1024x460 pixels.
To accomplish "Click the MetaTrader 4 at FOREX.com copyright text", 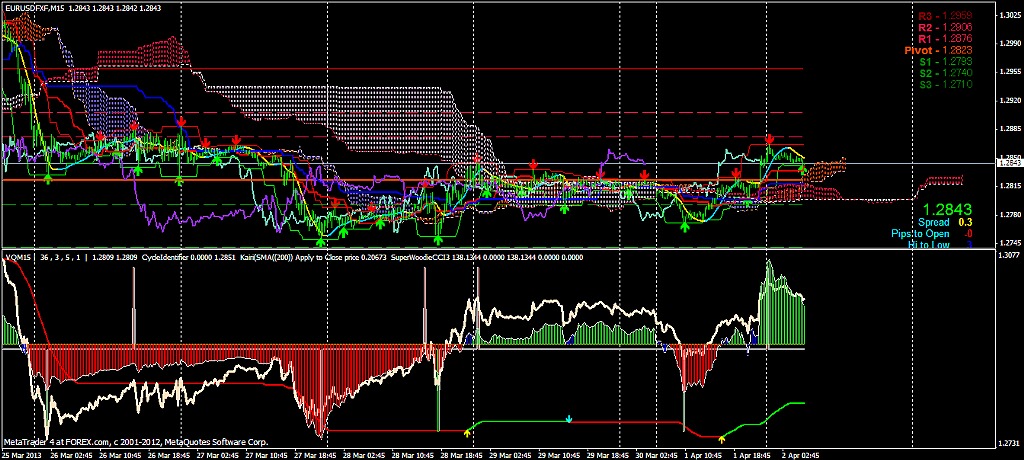I will (135, 442).
